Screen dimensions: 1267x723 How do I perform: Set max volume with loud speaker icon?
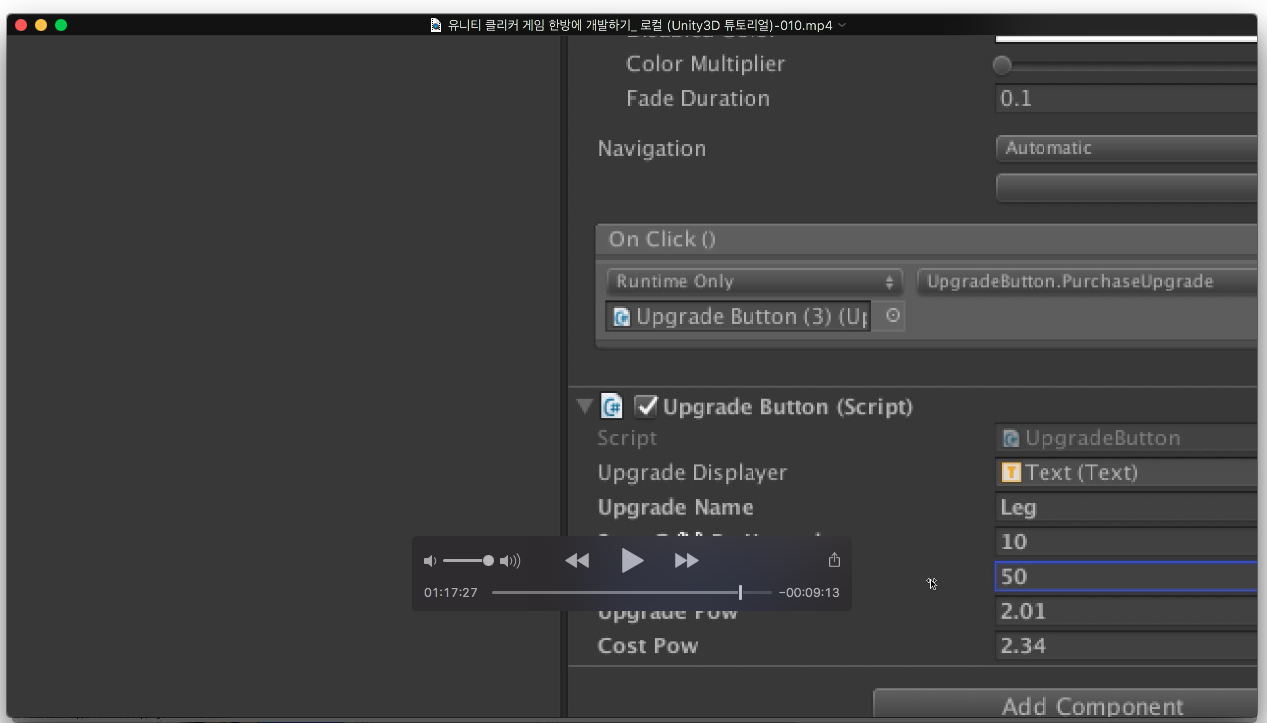(x=510, y=561)
